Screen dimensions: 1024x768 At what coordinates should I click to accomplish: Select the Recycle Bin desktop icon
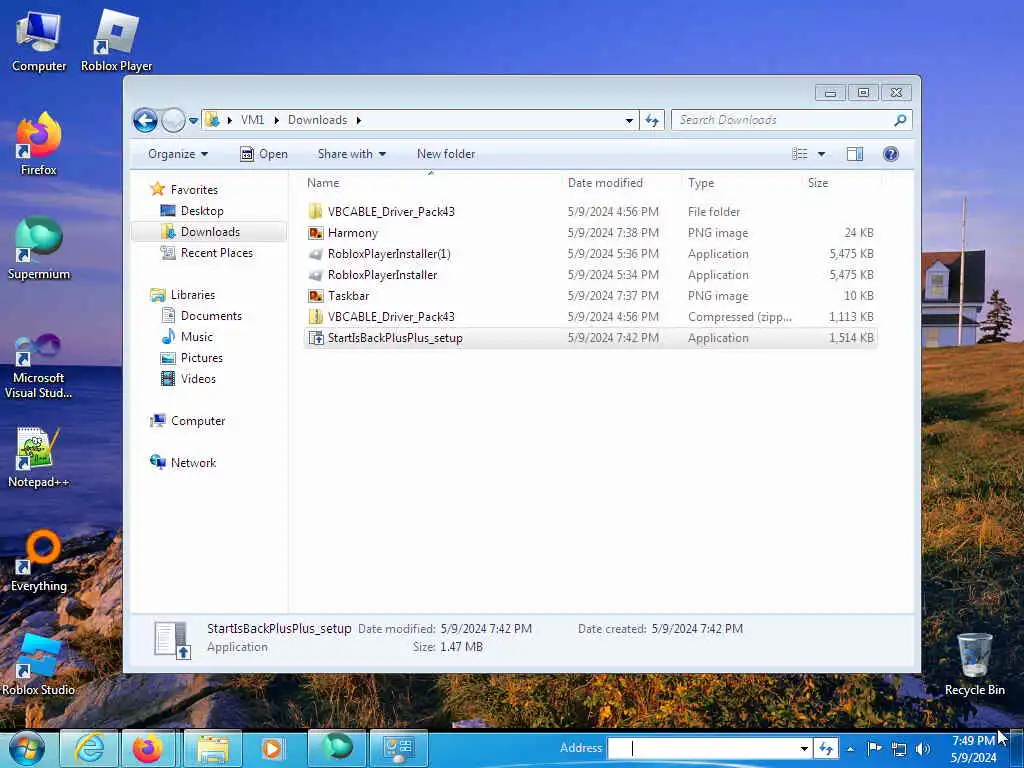tap(974, 665)
